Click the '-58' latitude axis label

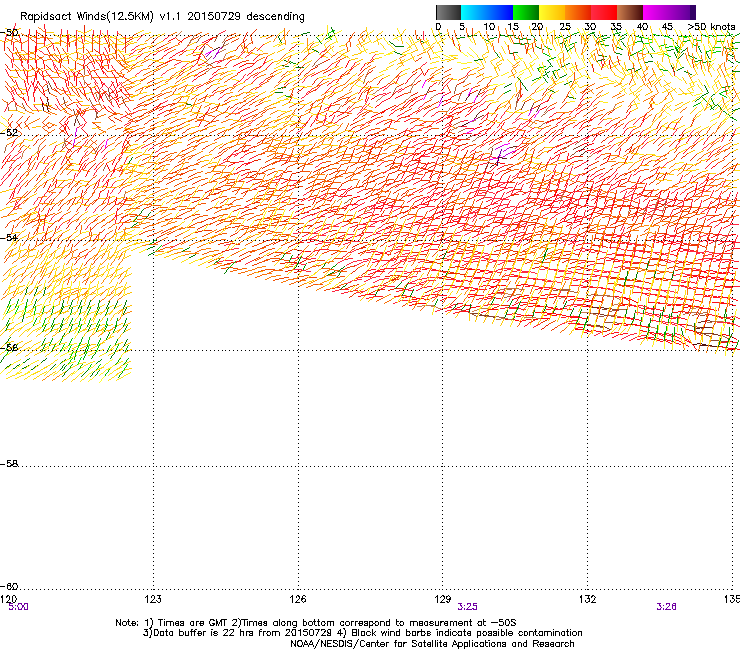[x=9, y=464]
